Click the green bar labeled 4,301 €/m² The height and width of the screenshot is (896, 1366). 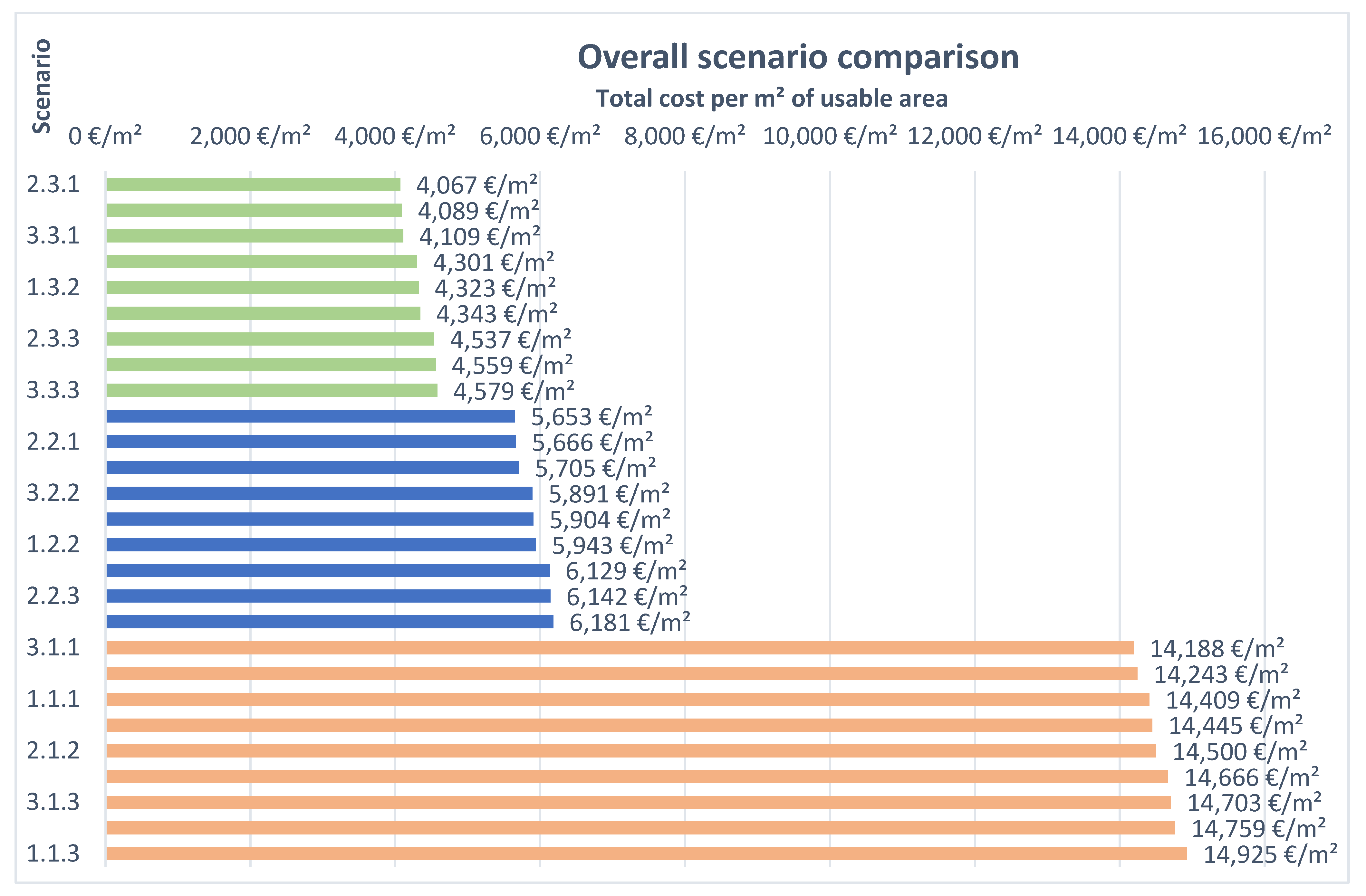pos(261,262)
